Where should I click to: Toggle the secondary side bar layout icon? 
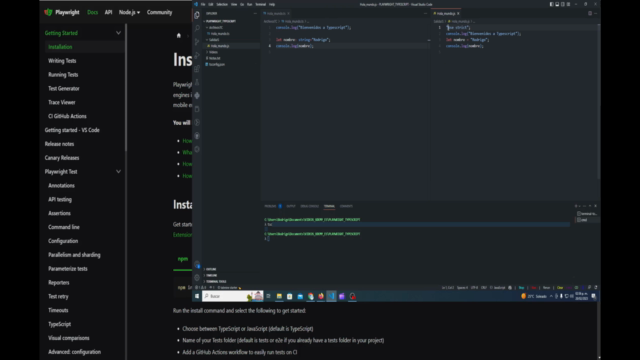pos(562,4)
